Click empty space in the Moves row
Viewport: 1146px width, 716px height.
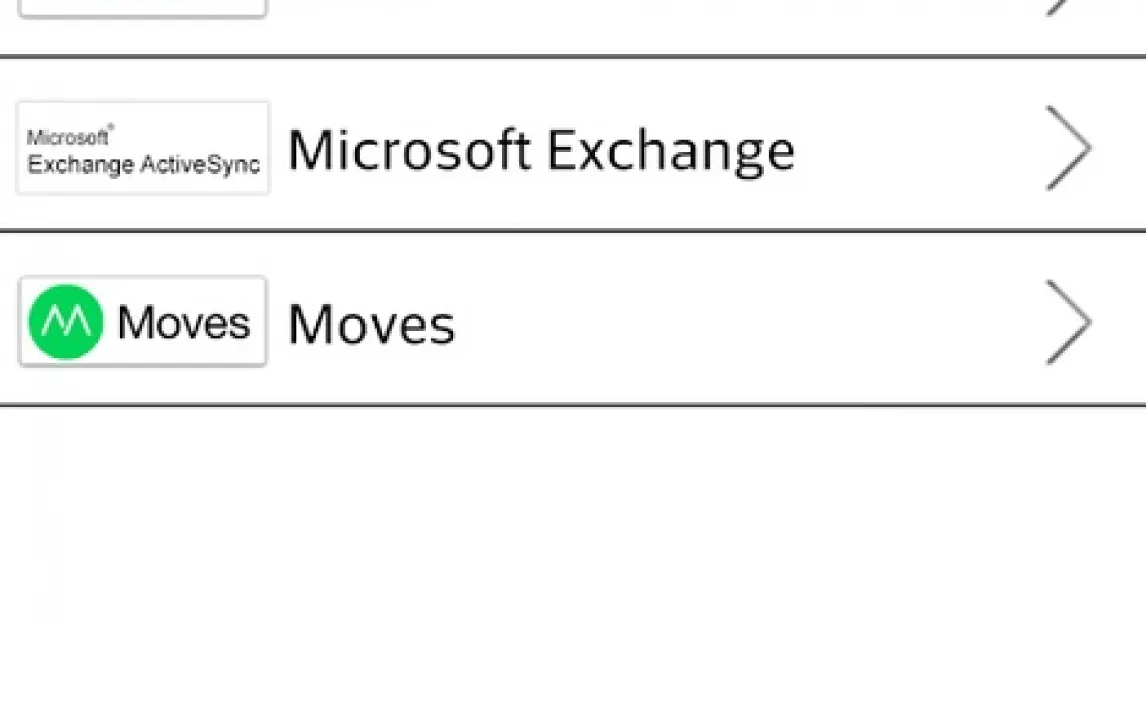click(x=750, y=322)
